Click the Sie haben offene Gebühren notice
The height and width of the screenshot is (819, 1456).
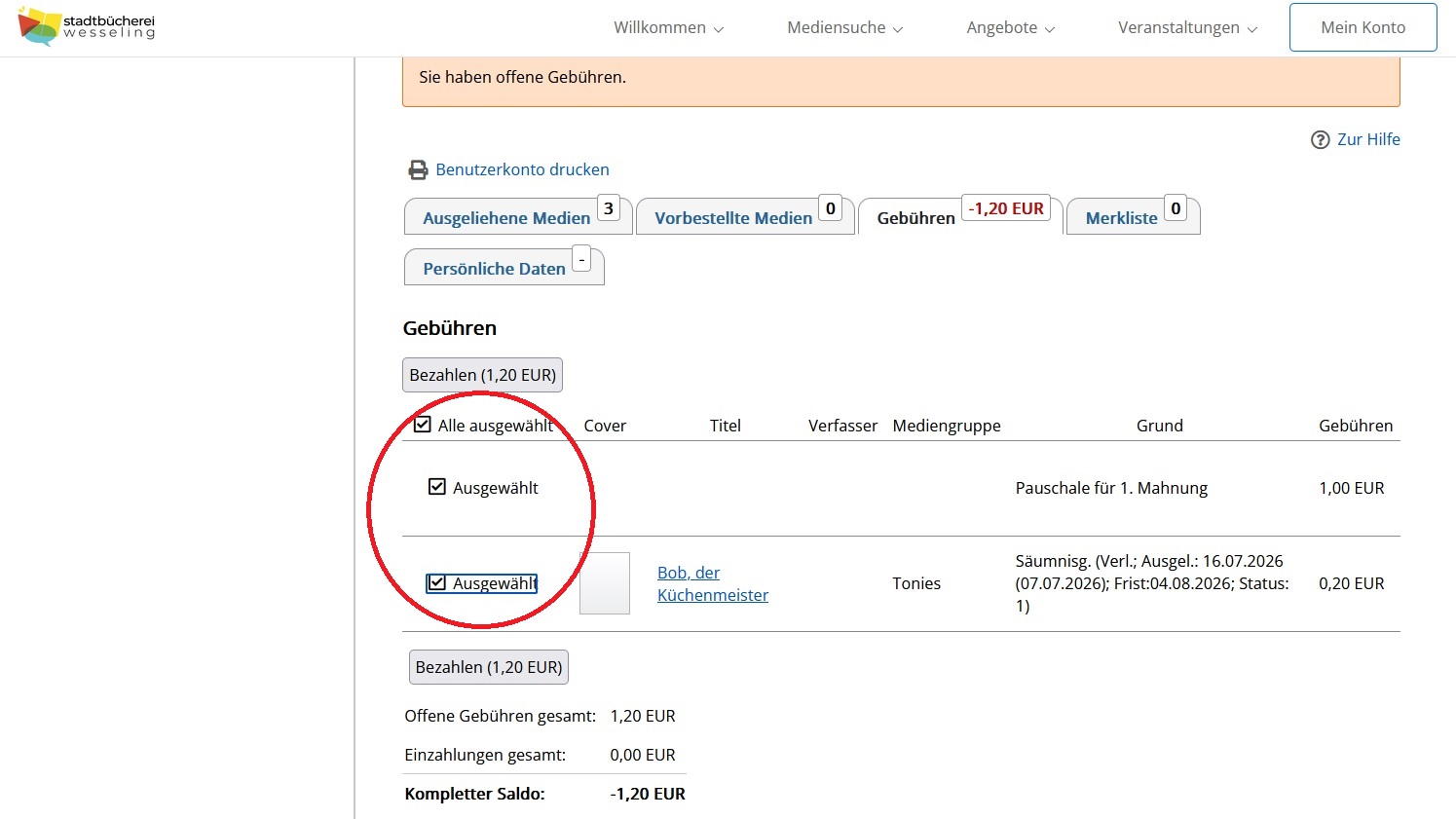(522, 77)
